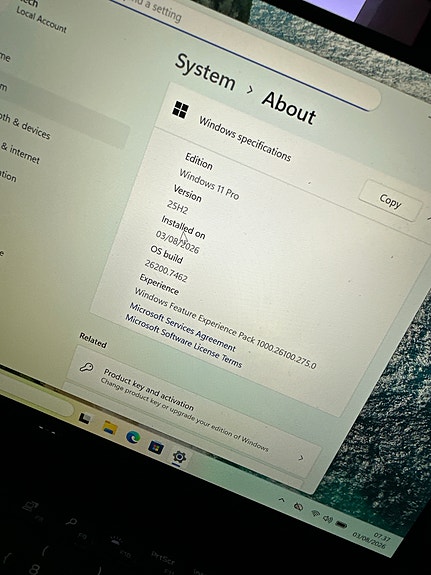
Task: Click the Settings gear taskbar icon
Action: (179, 457)
